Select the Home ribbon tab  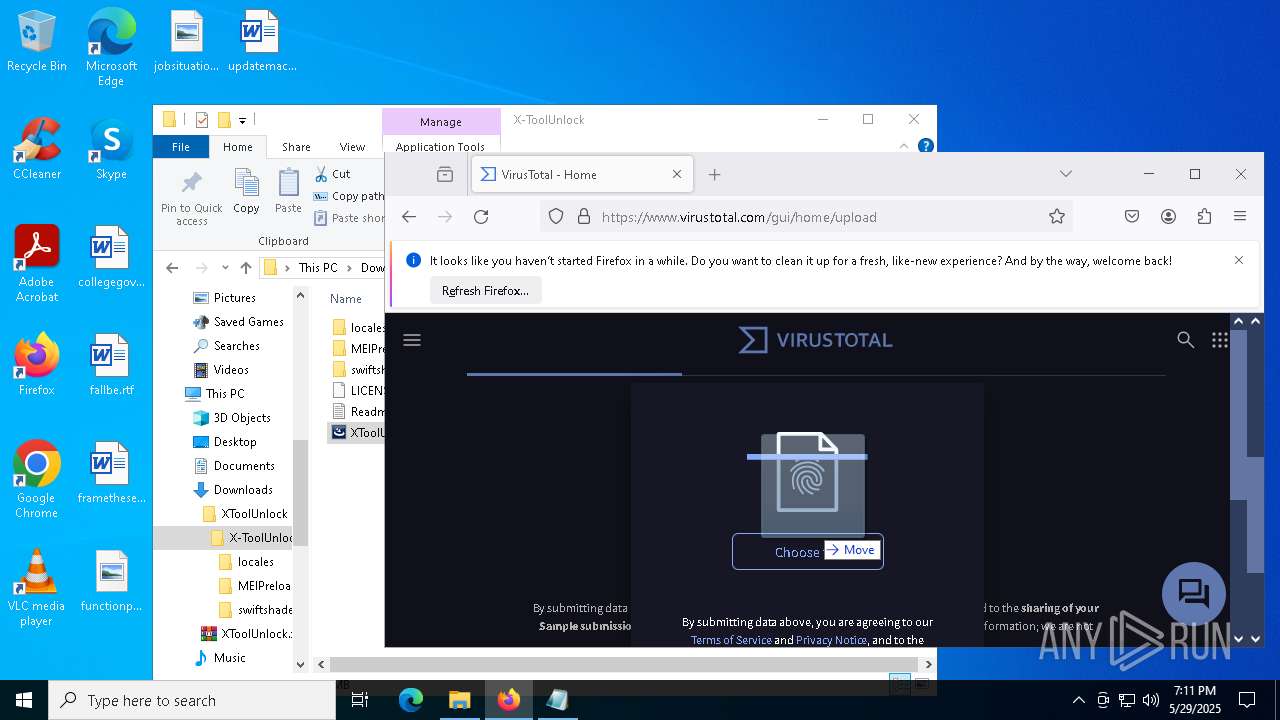point(238,147)
